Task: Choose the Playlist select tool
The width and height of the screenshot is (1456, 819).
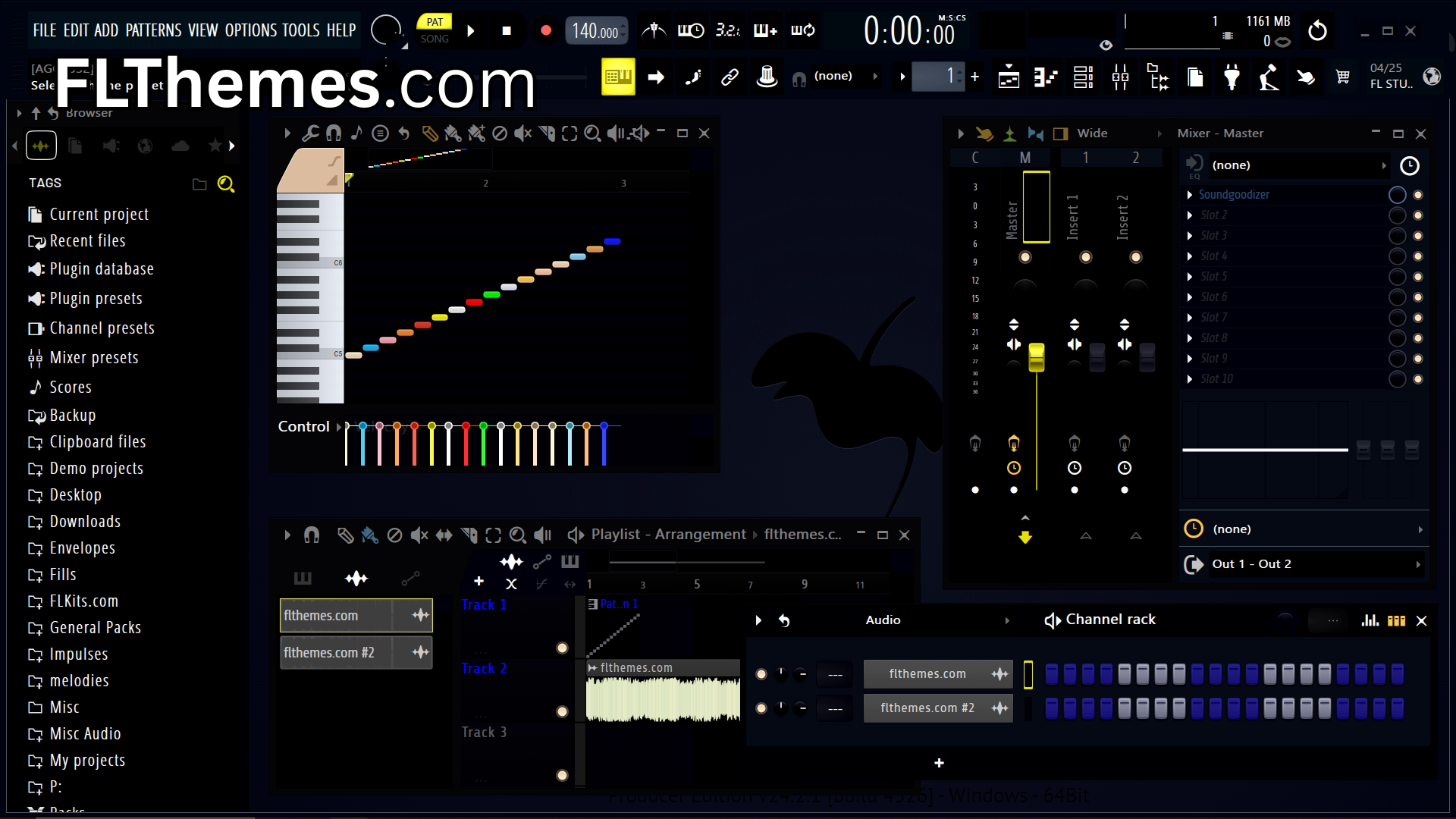Action: click(x=493, y=535)
